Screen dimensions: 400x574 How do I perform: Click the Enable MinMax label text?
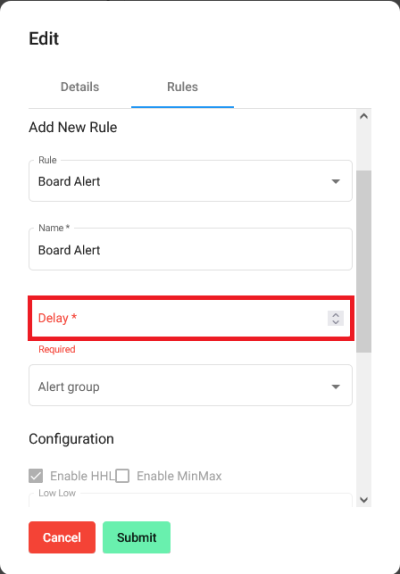[179, 476]
